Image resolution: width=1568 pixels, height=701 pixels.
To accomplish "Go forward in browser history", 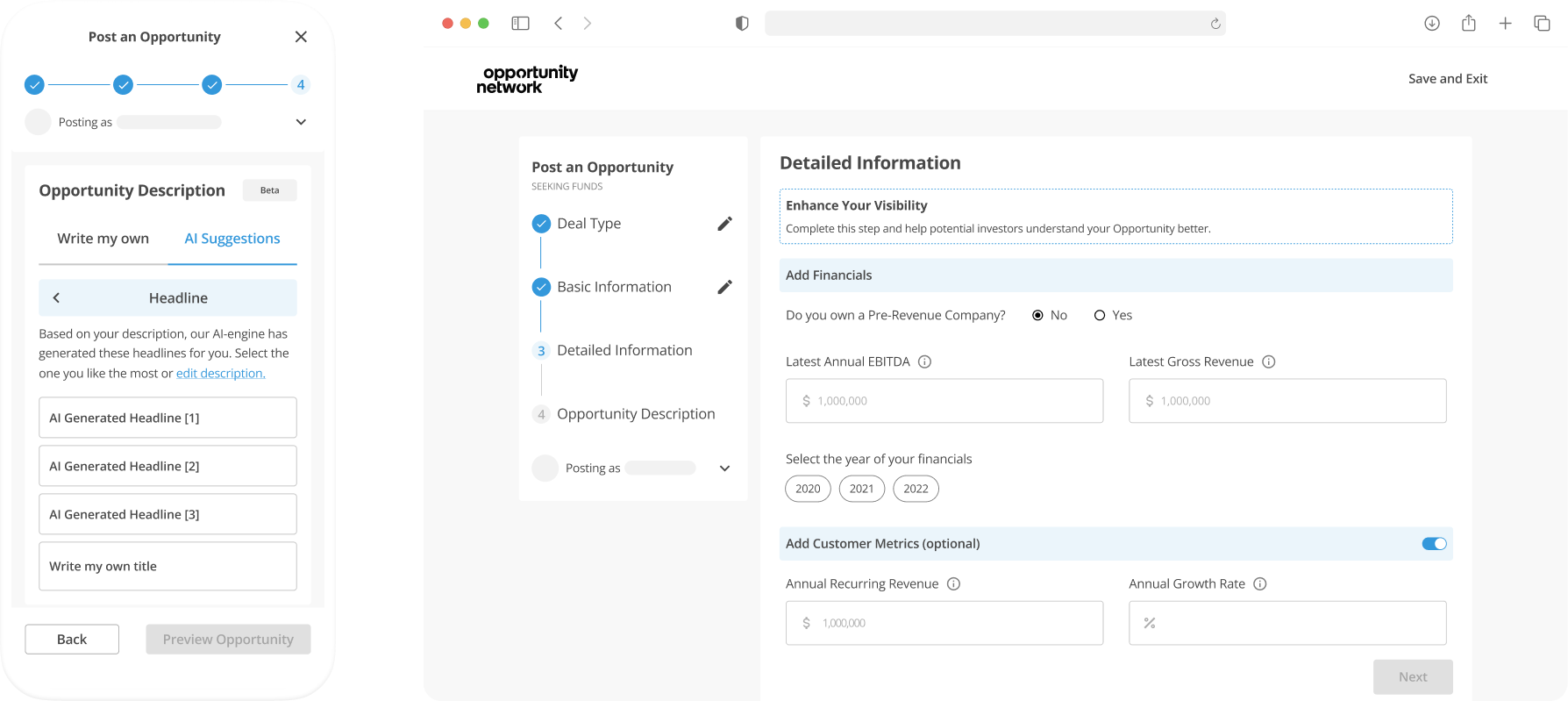I will 588,24.
